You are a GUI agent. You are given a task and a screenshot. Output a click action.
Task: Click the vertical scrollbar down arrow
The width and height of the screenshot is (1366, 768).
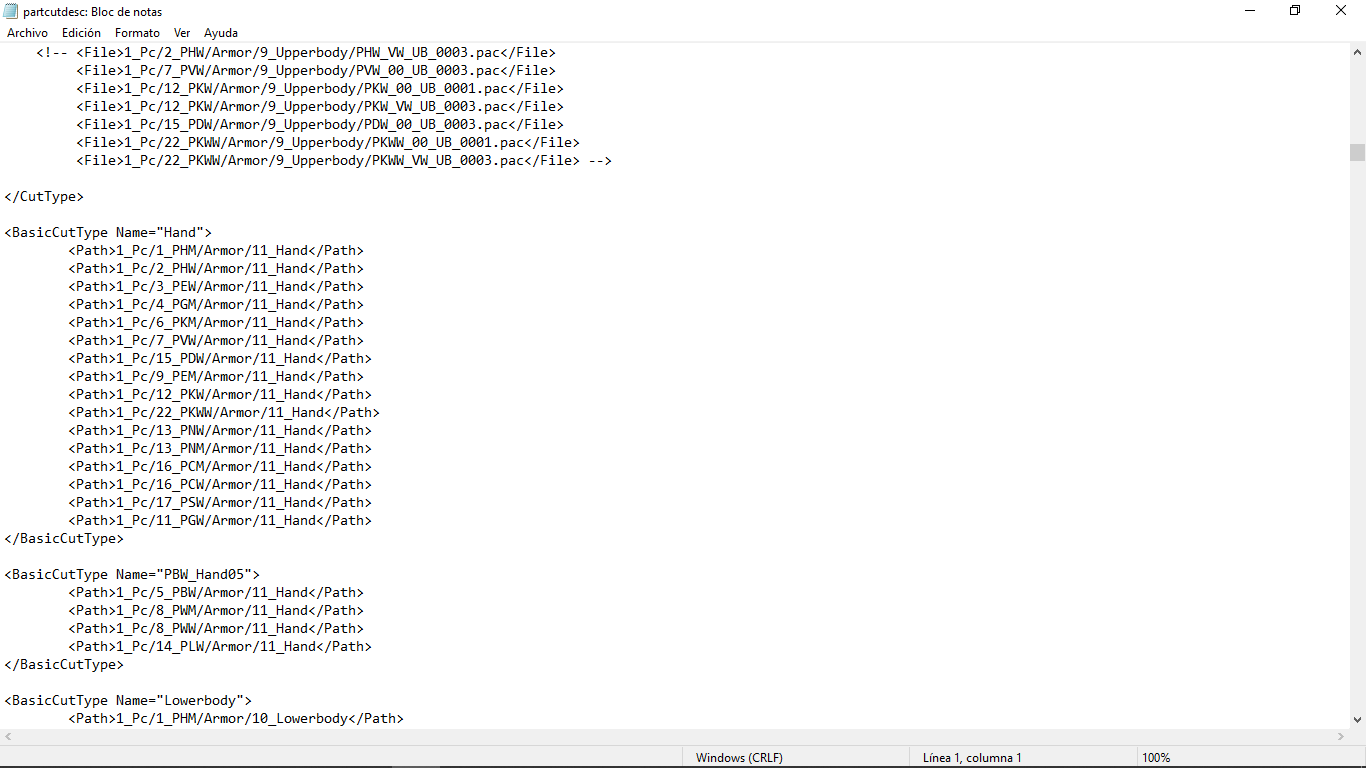pyautogui.click(x=1357, y=719)
